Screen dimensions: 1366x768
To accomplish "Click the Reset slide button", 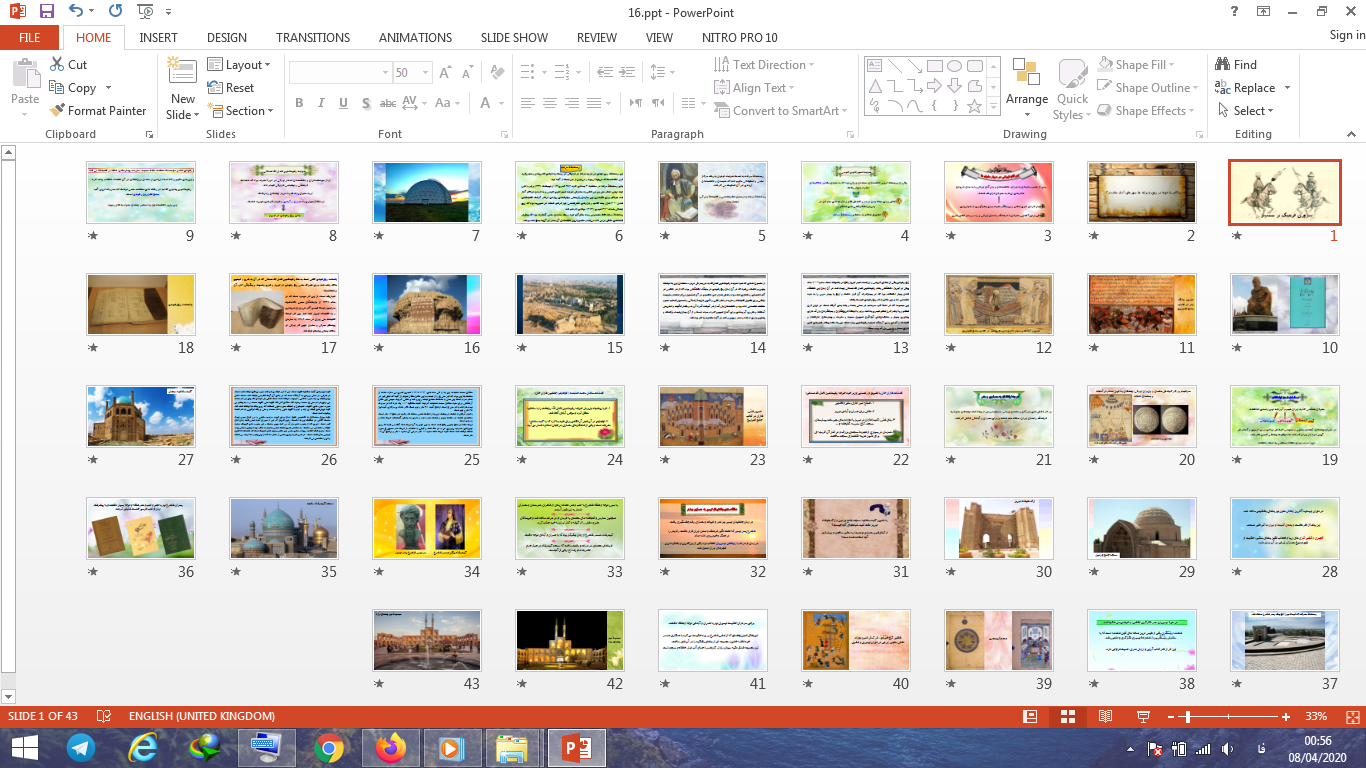I will click(231, 88).
